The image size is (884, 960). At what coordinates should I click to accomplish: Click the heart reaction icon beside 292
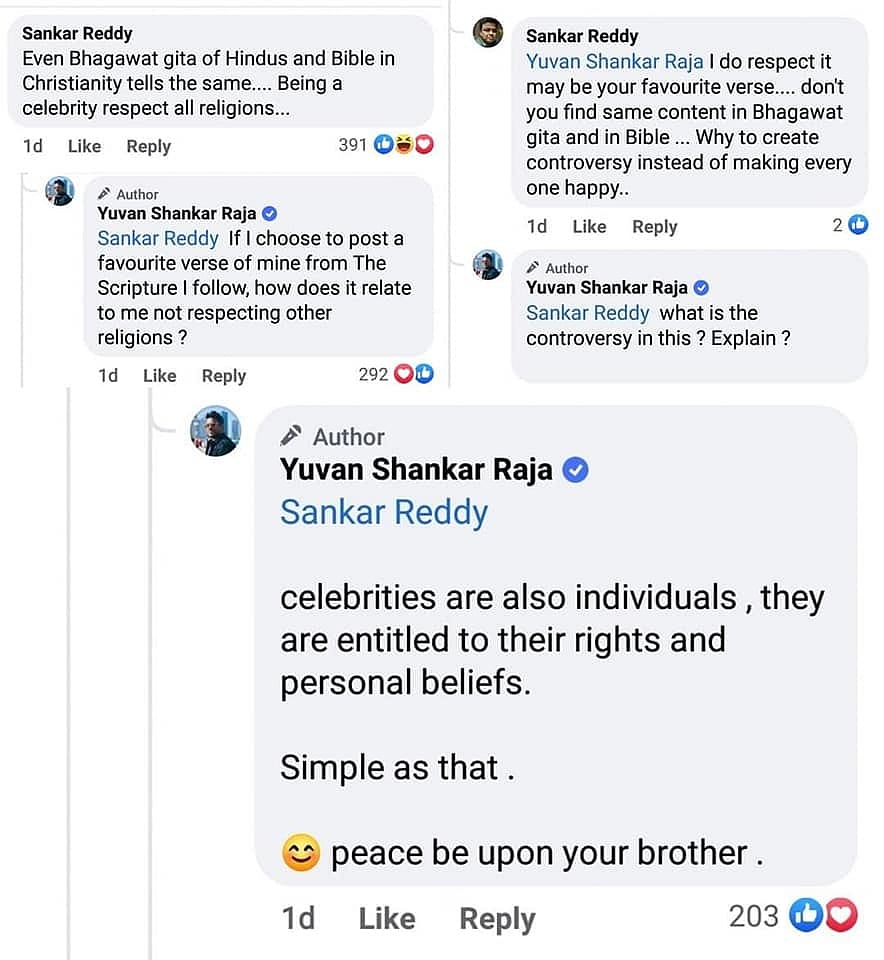404,375
